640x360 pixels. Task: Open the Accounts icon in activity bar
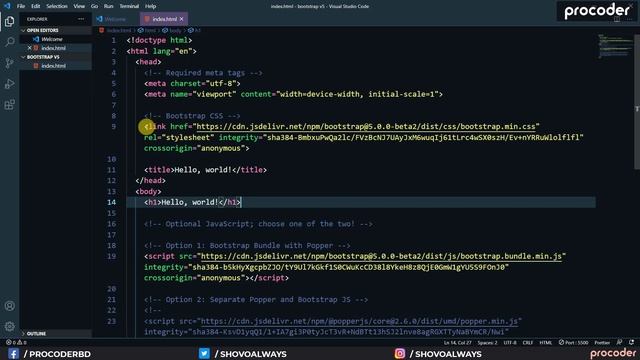pos(9,306)
